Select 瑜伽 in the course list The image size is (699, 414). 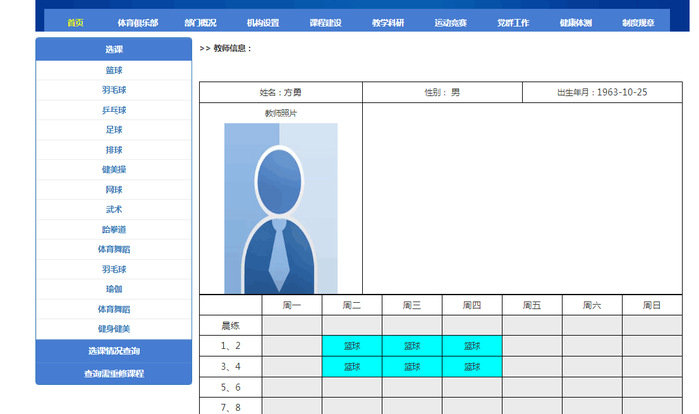click(114, 289)
